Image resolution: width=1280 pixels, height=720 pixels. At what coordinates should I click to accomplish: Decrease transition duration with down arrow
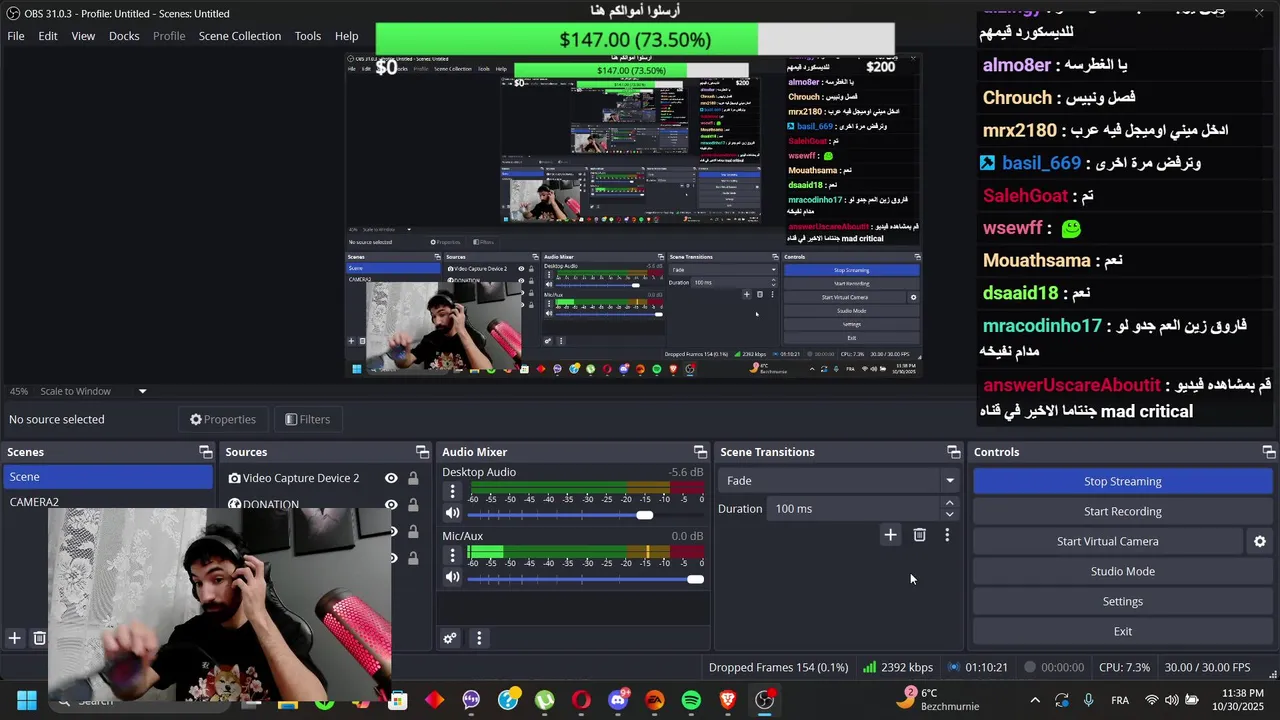tap(949, 514)
